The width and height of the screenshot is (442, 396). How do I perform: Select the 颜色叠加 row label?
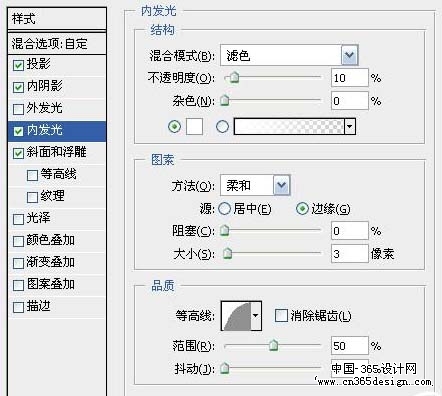tap(51, 240)
